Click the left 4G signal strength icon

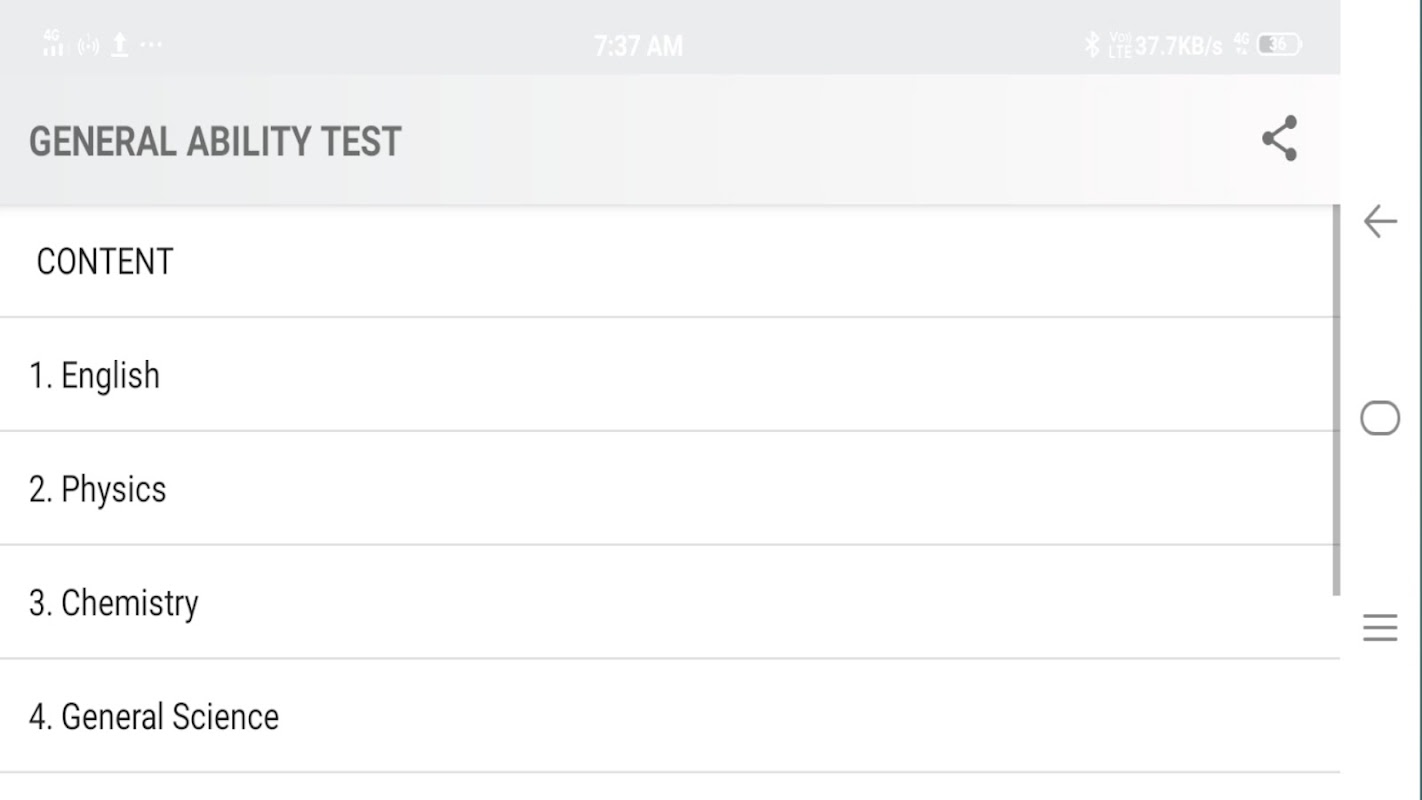[53, 44]
